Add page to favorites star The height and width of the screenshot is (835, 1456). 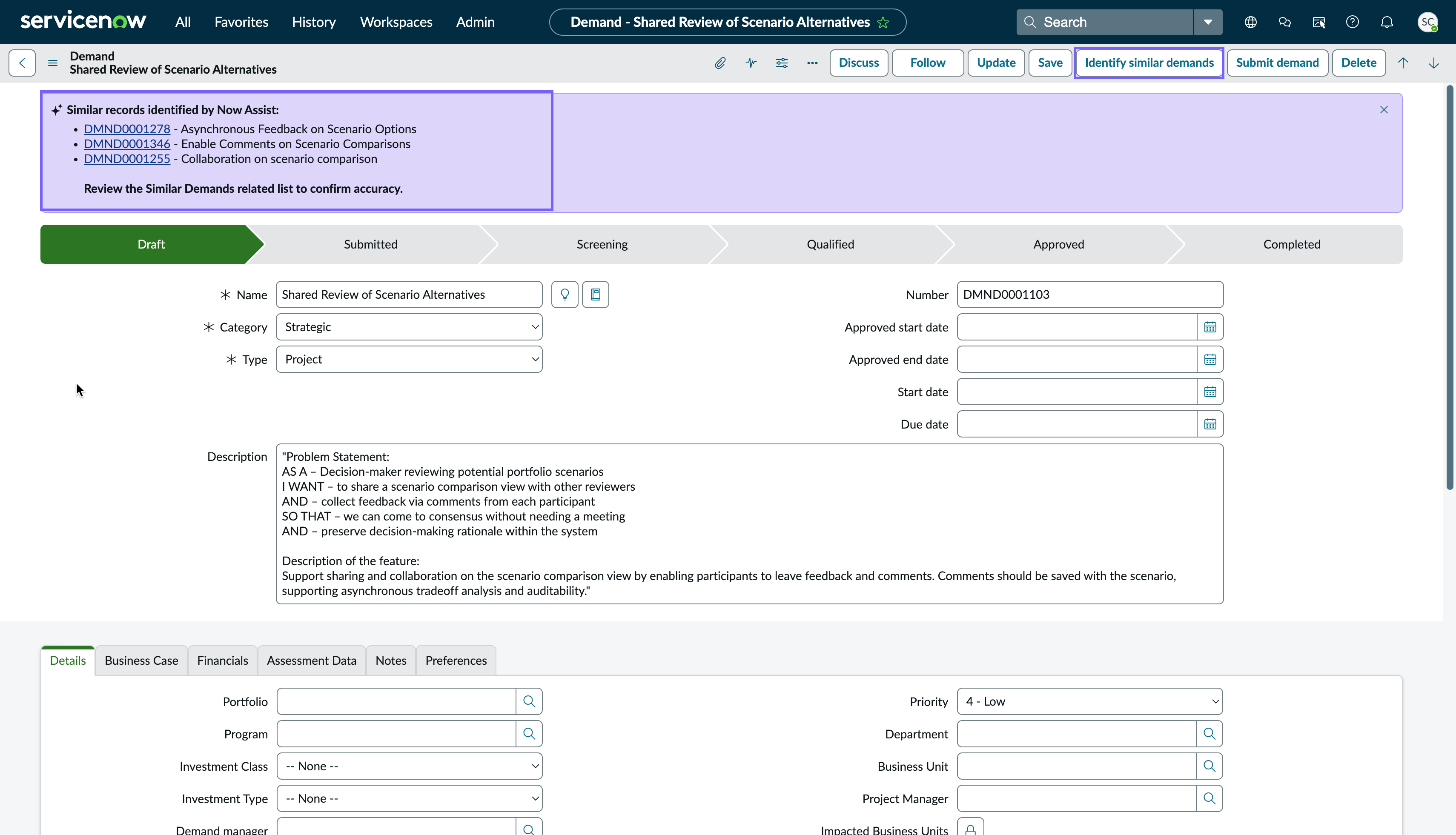coord(883,23)
